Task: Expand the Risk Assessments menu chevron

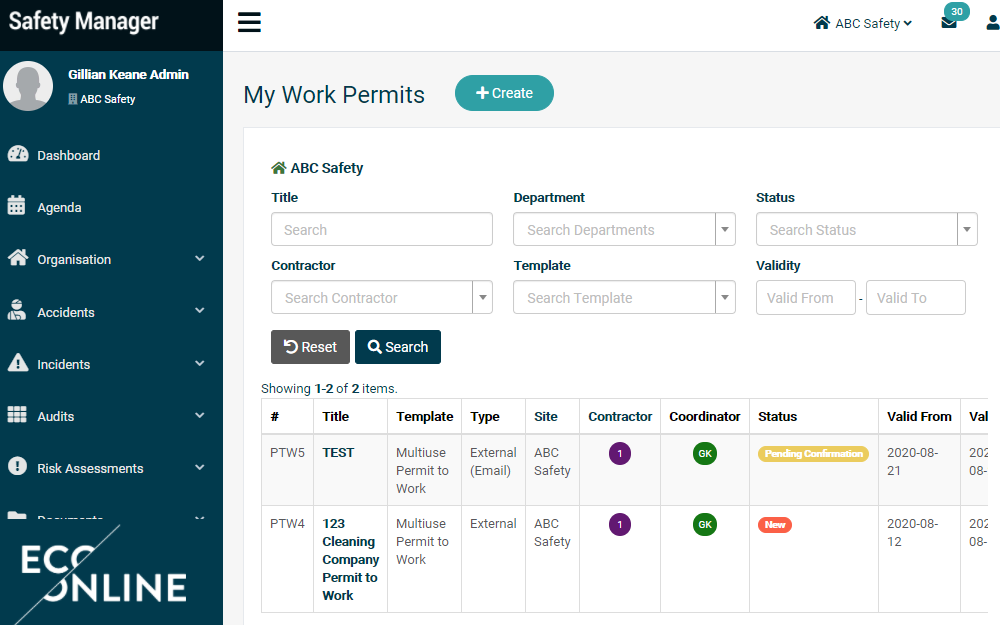Action: pos(200,467)
